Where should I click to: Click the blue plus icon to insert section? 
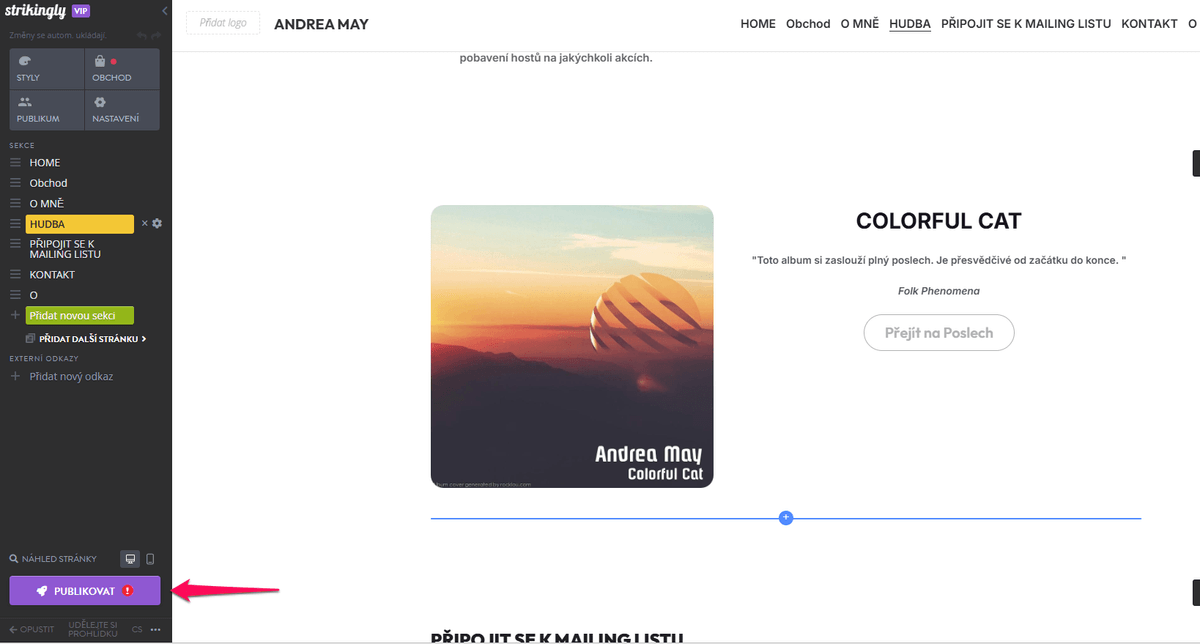click(x=785, y=518)
